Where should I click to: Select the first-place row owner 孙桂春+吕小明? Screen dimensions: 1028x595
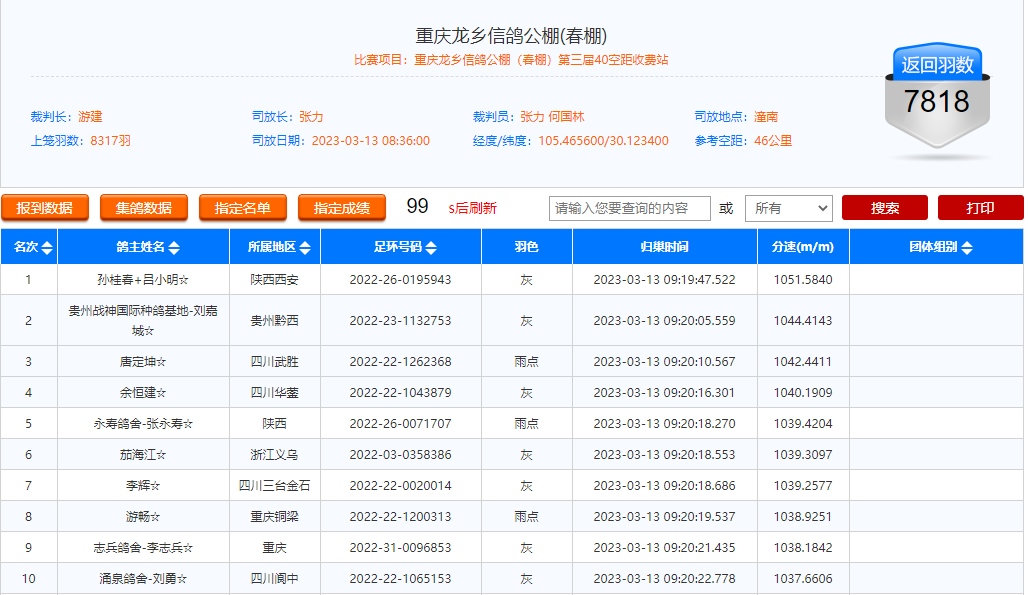click(x=142, y=280)
